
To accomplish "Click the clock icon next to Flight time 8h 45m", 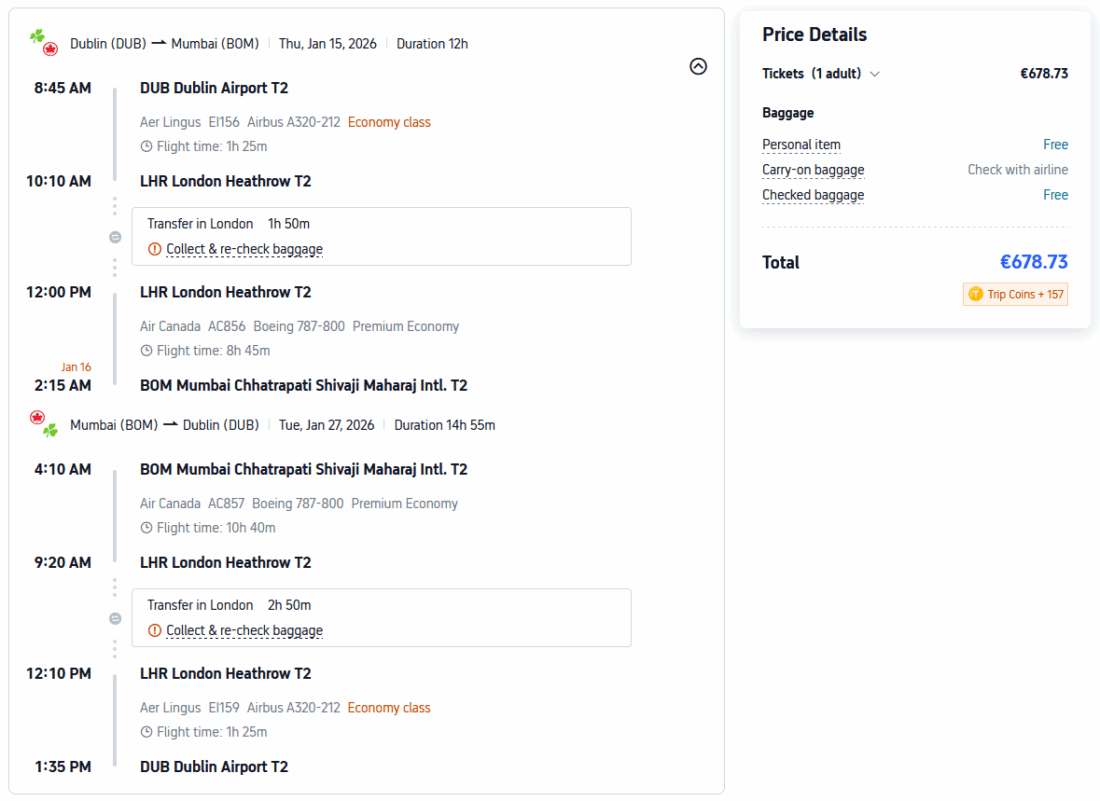I will [x=147, y=351].
